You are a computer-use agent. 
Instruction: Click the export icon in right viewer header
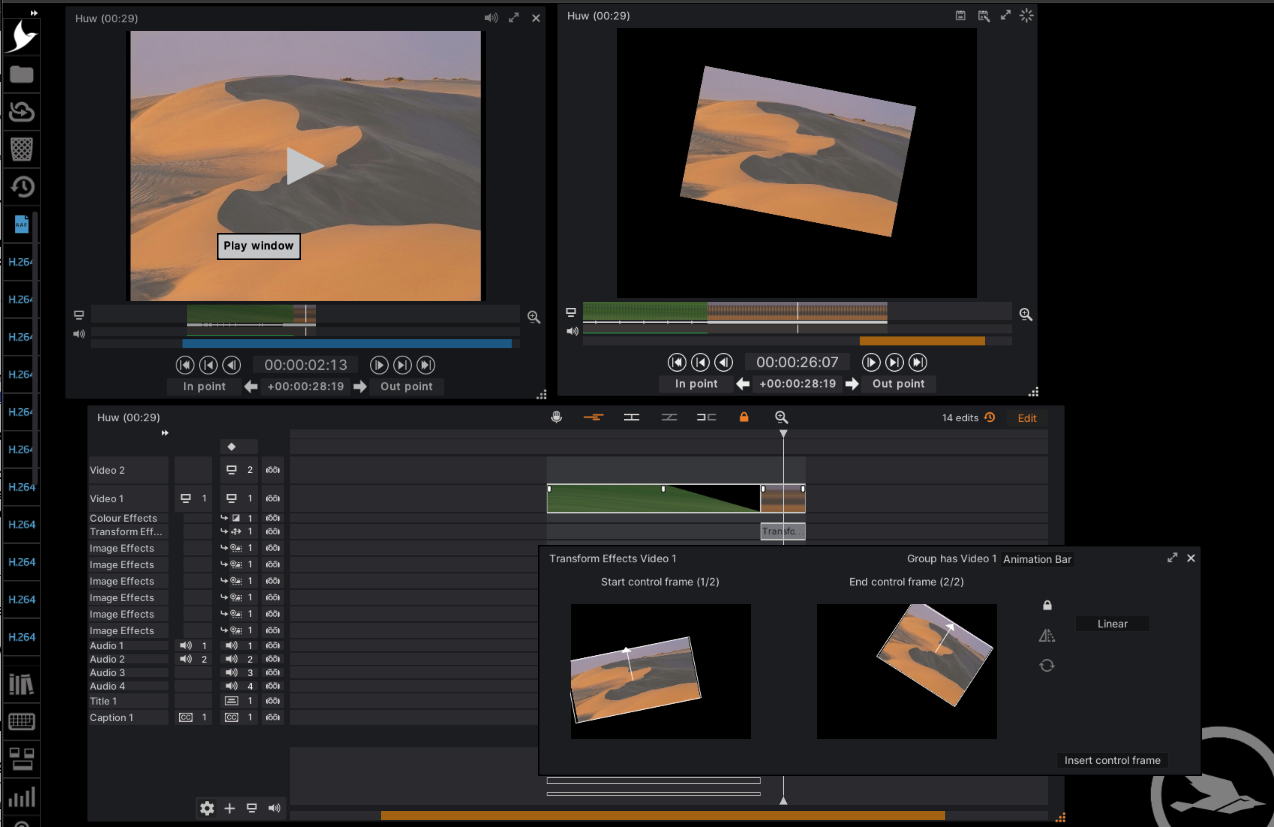point(983,16)
